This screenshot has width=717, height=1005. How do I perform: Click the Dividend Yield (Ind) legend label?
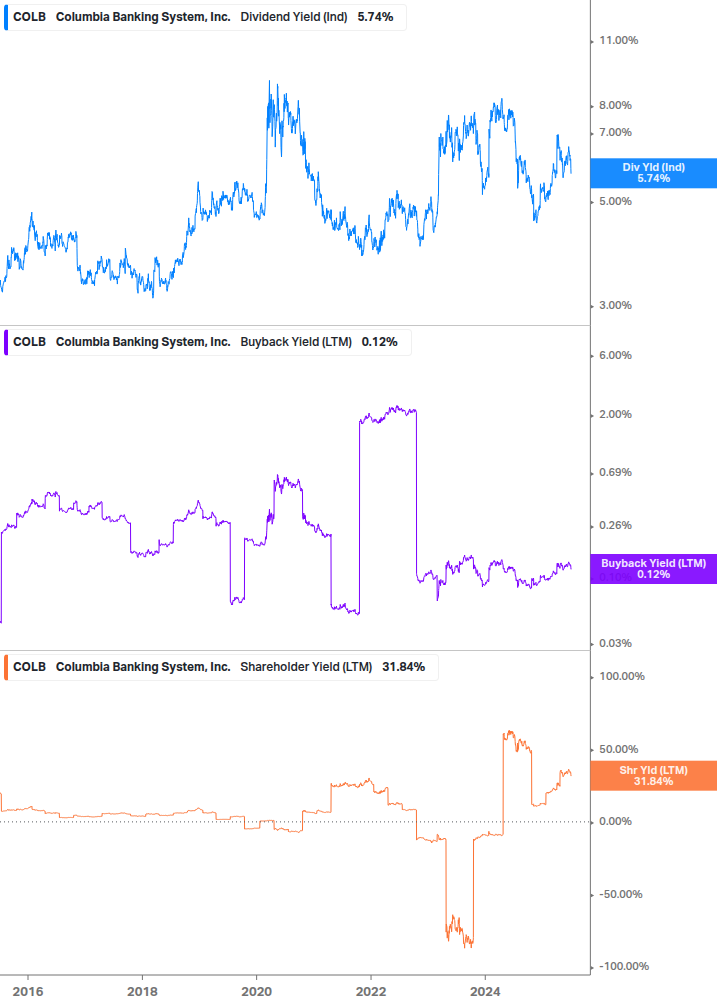click(293, 17)
